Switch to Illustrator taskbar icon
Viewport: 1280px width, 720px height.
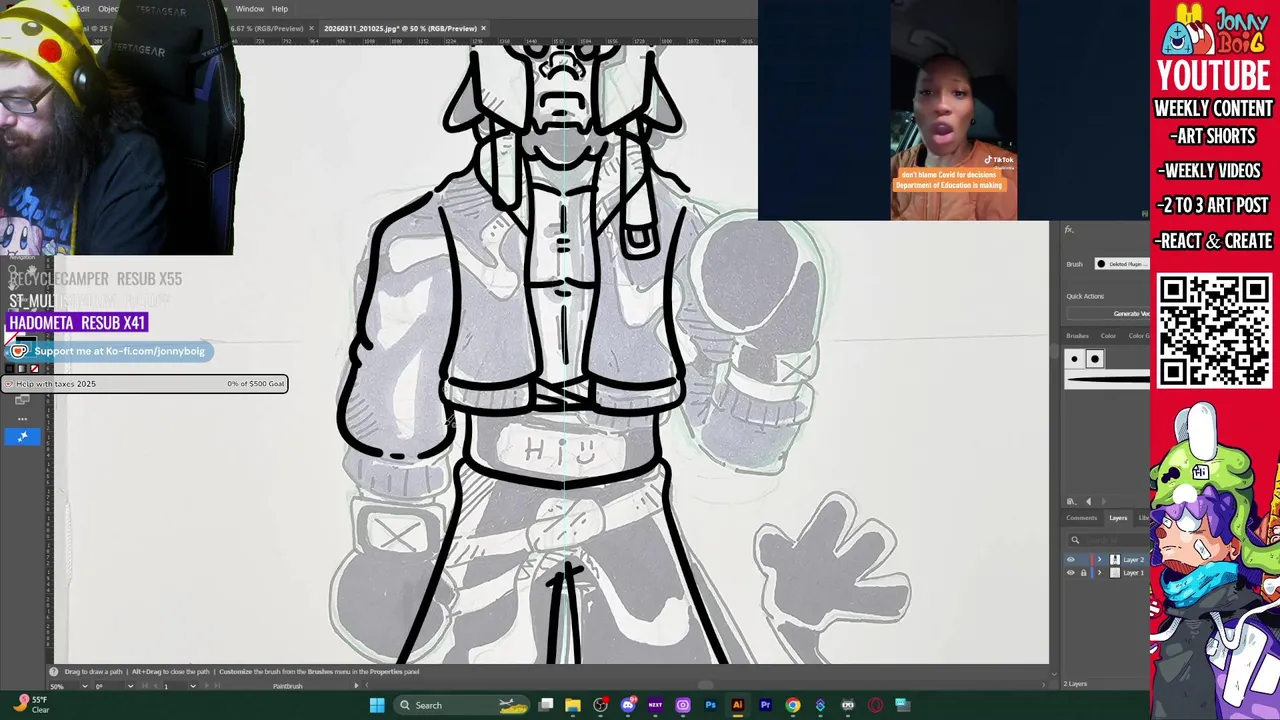[x=738, y=705]
